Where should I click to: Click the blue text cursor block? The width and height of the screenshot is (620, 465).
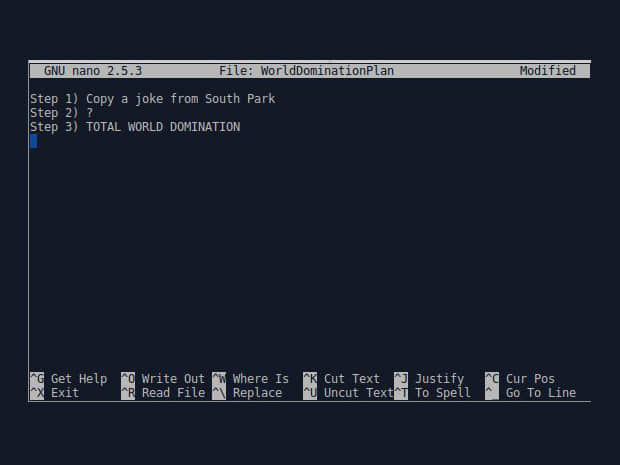click(34, 141)
